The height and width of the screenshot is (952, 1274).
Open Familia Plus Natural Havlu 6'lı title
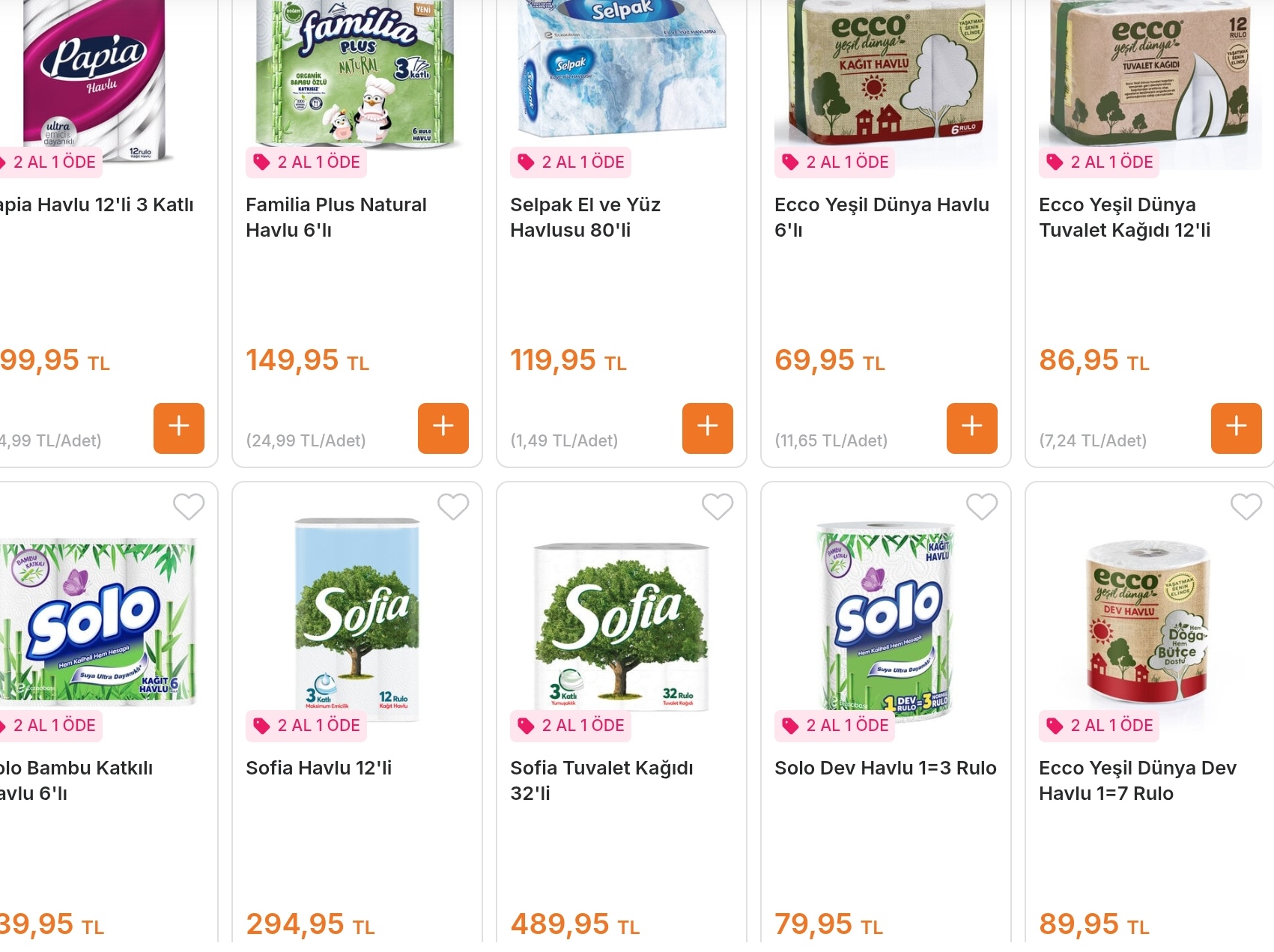(336, 217)
